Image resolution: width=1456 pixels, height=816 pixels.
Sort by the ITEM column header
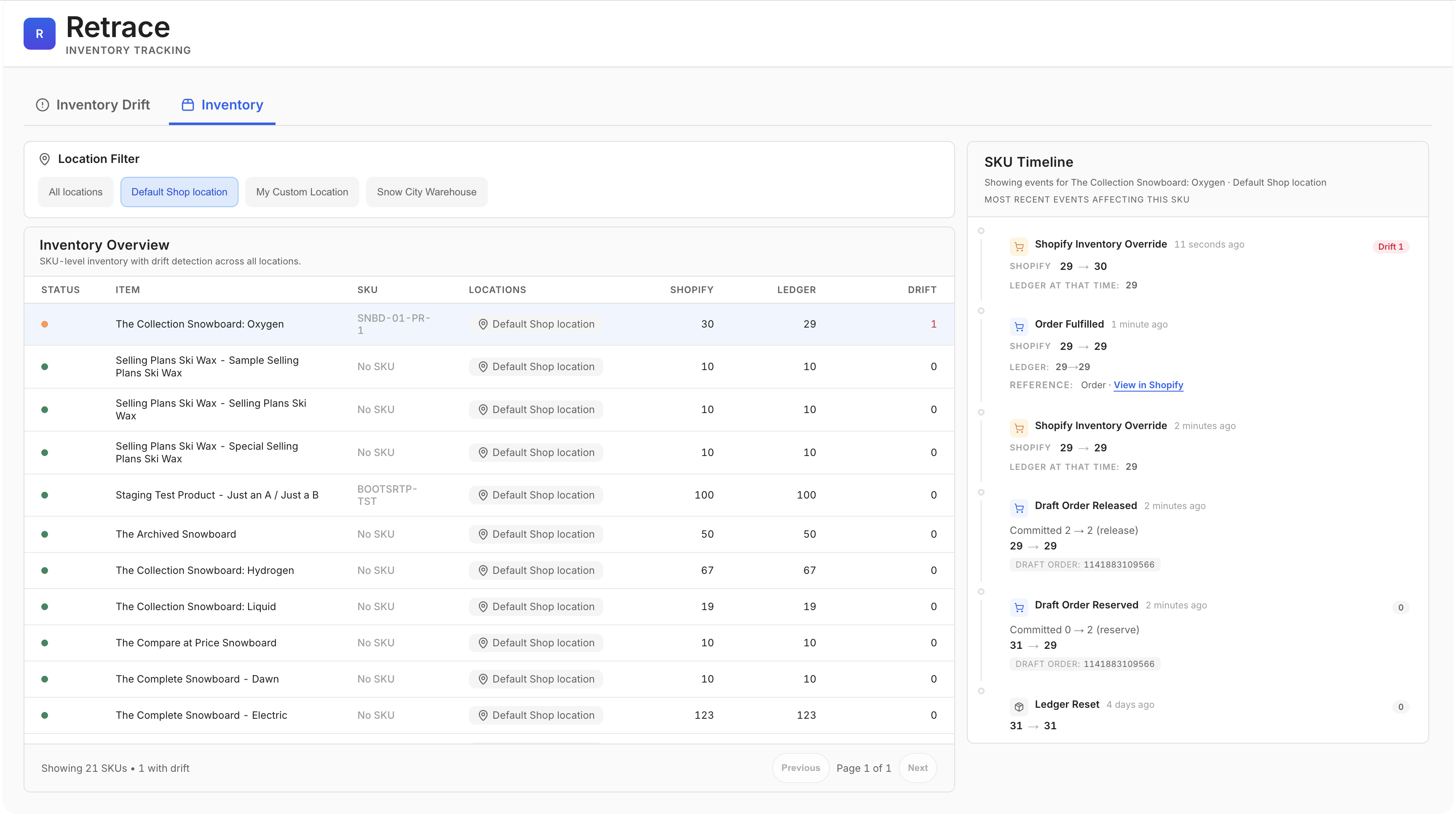pos(128,290)
